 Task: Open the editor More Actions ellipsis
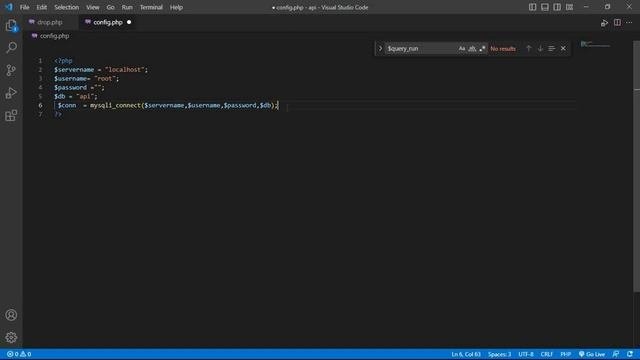pyautogui.click(x=629, y=22)
